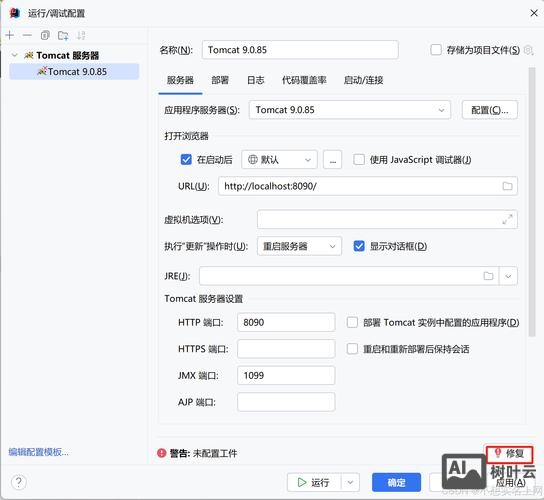Switch to the 日志 tab
This screenshot has width=544, height=500.
click(256, 80)
